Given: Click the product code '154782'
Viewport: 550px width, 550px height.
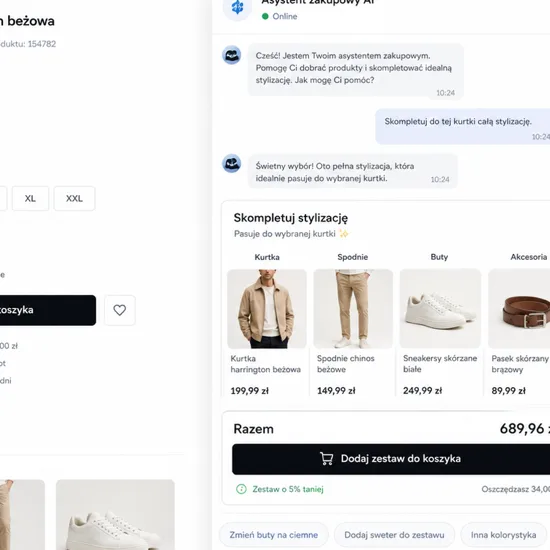Looking at the screenshot, I should click(42, 44).
